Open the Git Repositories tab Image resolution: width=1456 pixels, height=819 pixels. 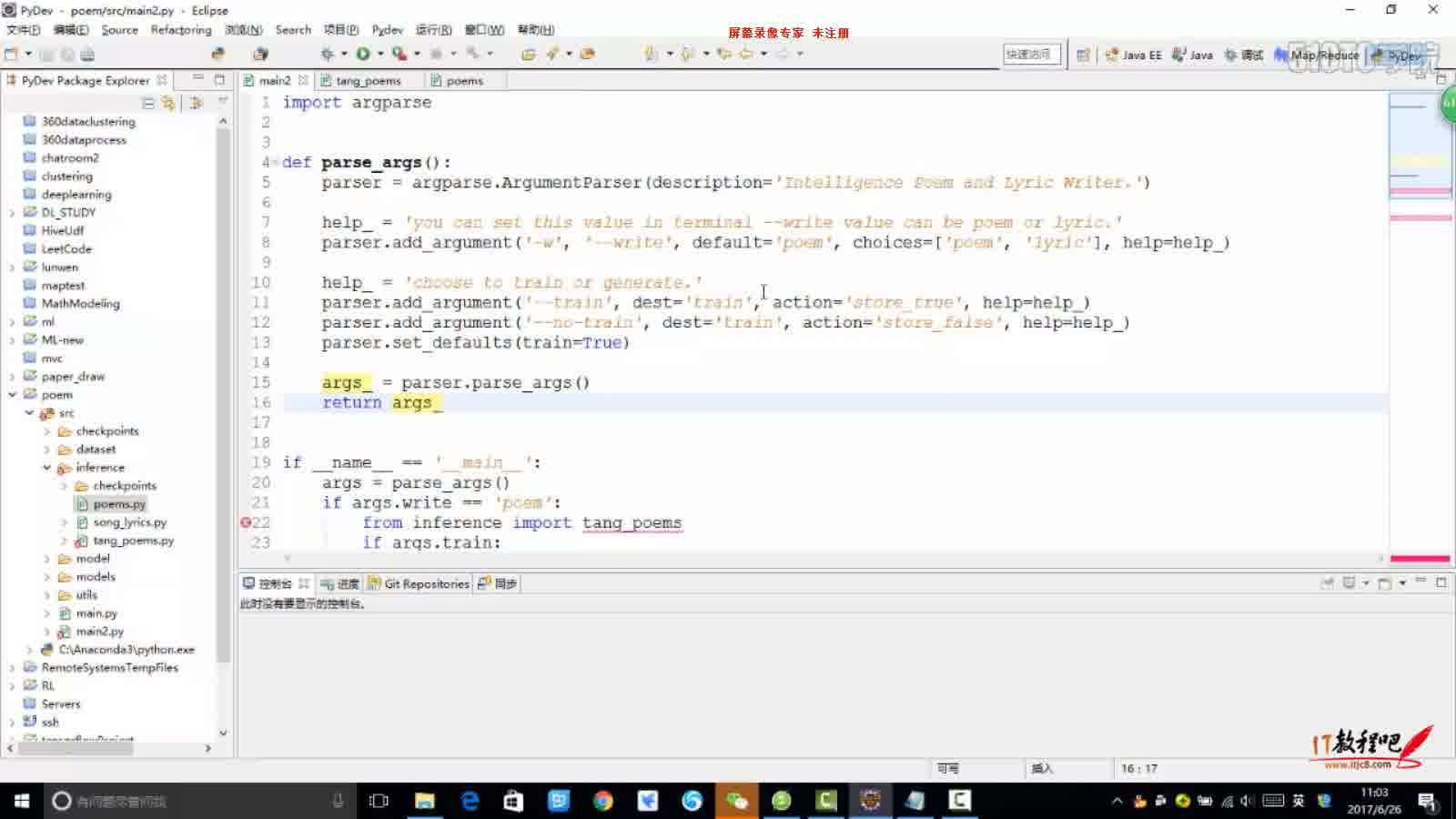click(x=418, y=584)
